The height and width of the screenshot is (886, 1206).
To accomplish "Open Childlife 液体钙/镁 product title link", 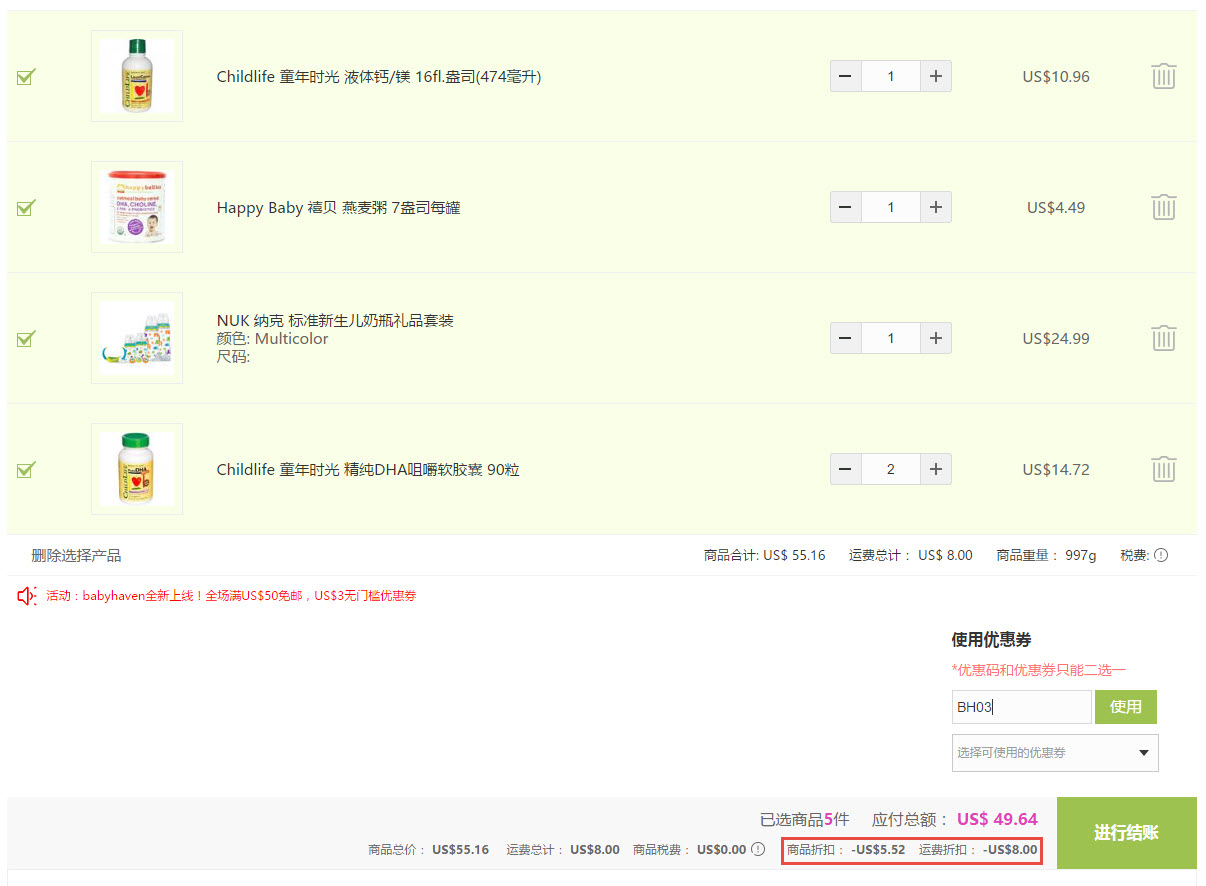I will pos(379,77).
